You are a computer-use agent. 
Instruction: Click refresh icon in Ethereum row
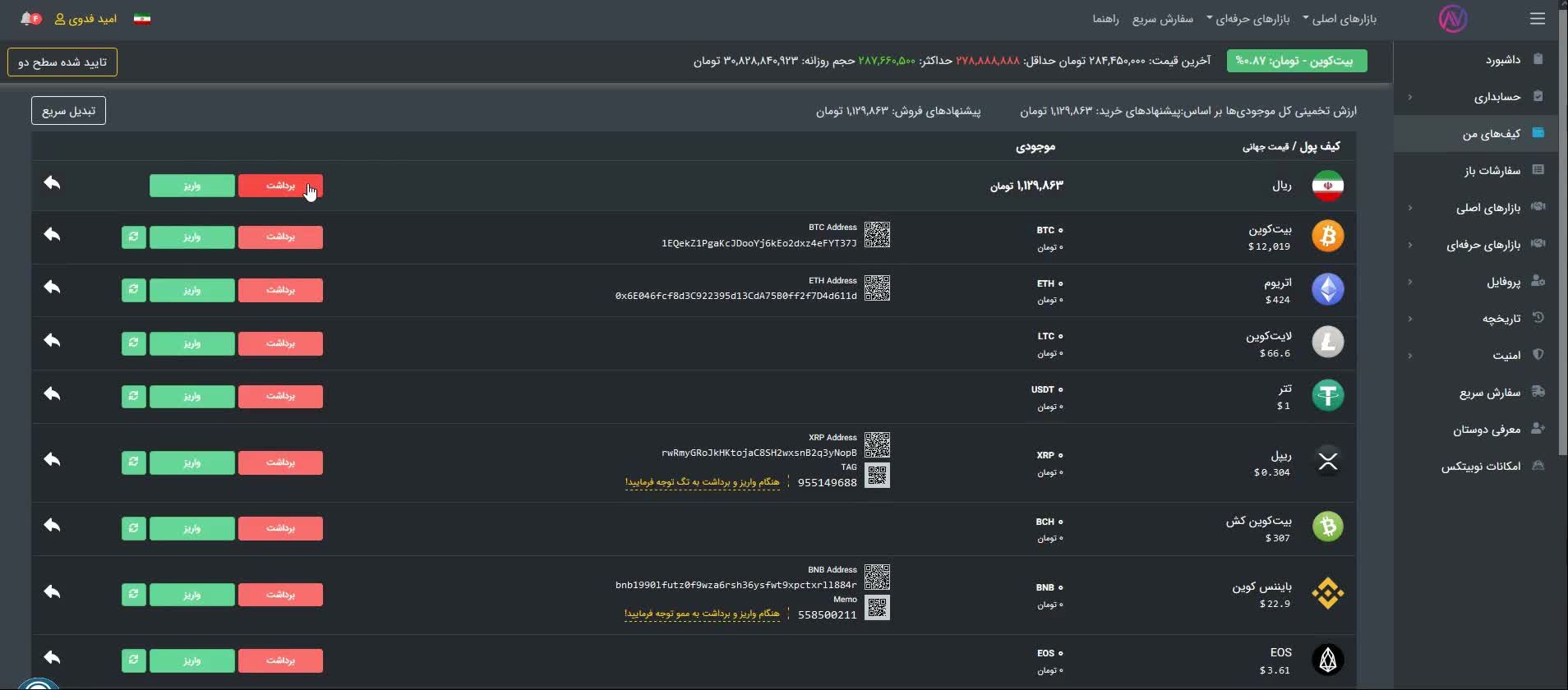133,290
